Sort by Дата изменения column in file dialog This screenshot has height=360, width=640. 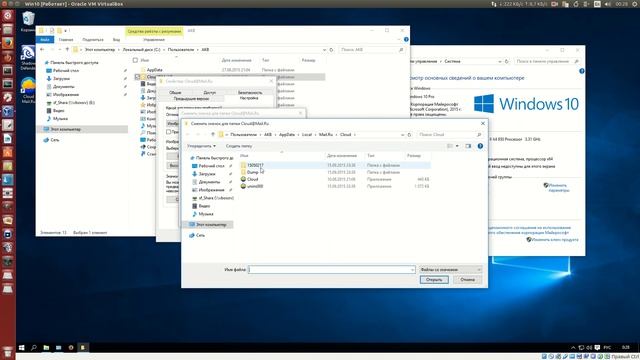[342, 156]
